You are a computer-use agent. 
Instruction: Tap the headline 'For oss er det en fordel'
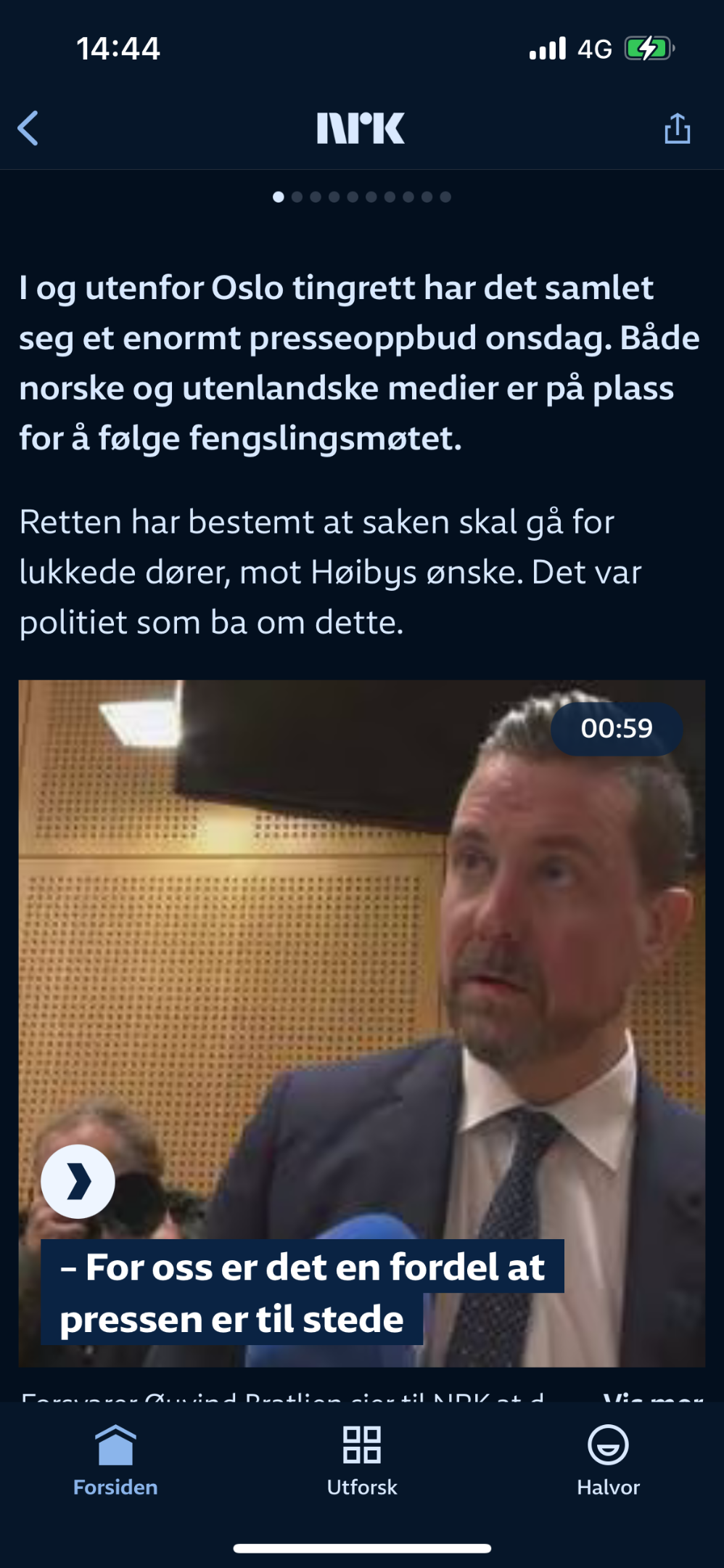[x=303, y=1292]
